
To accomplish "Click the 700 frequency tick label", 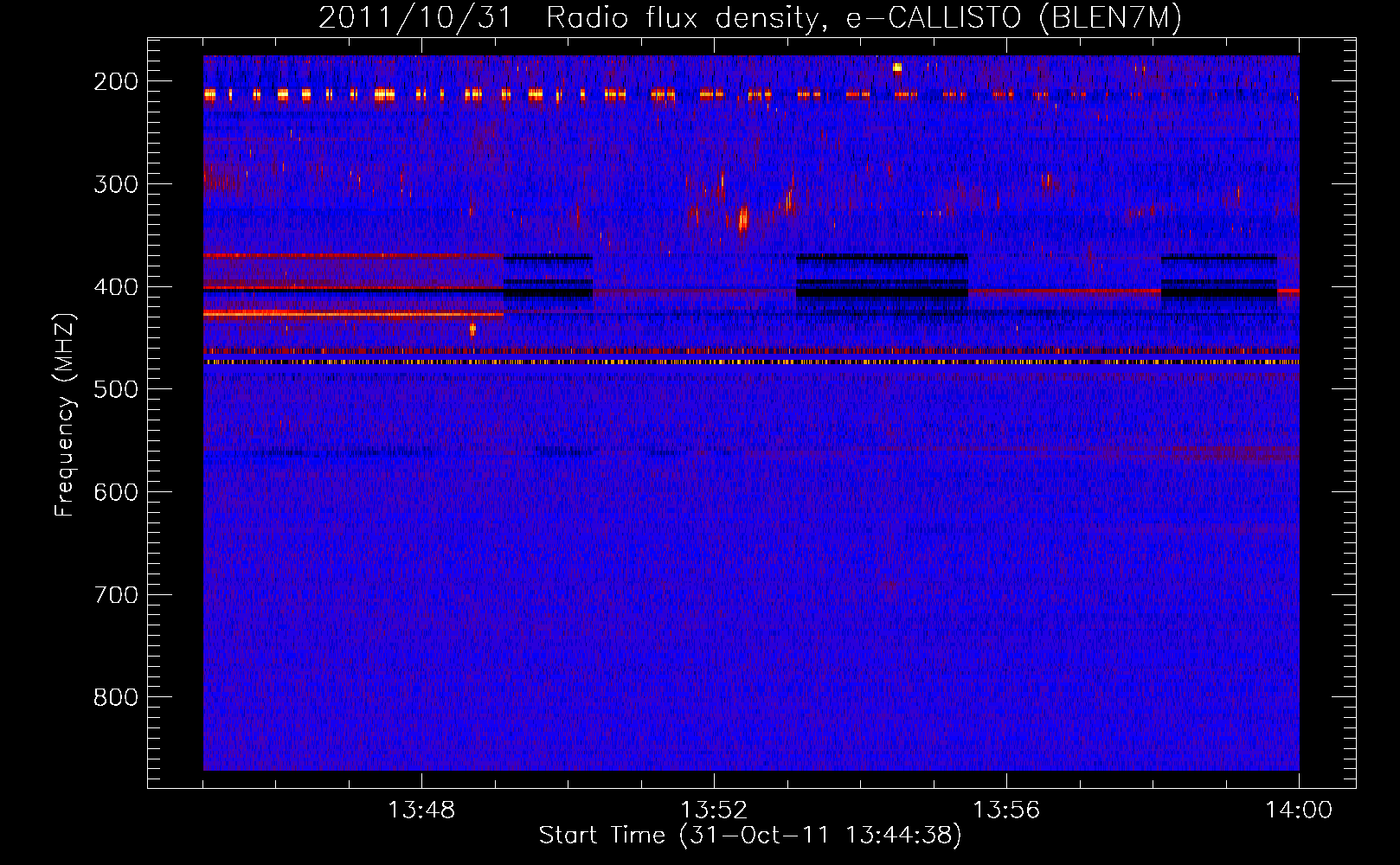I will (x=115, y=595).
